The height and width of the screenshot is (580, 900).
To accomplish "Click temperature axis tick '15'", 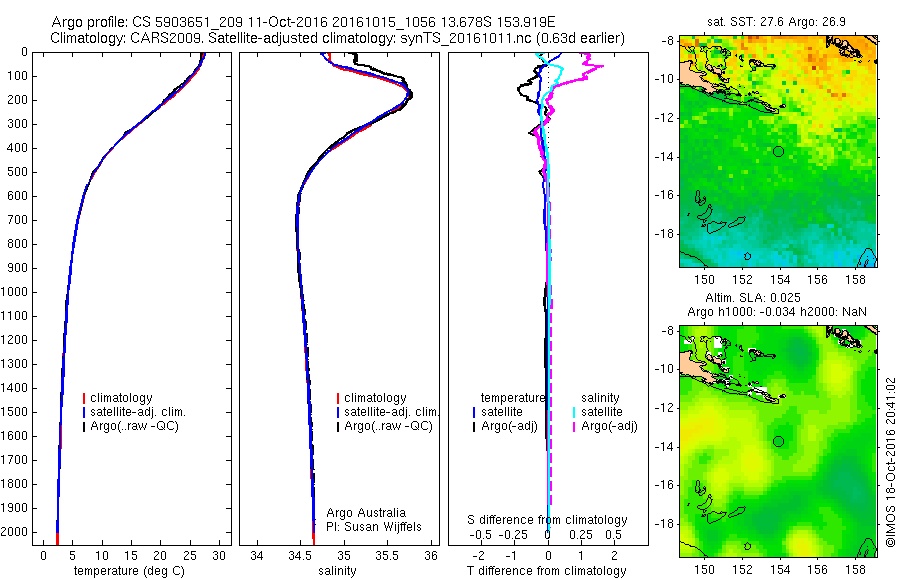I will 131,555.
